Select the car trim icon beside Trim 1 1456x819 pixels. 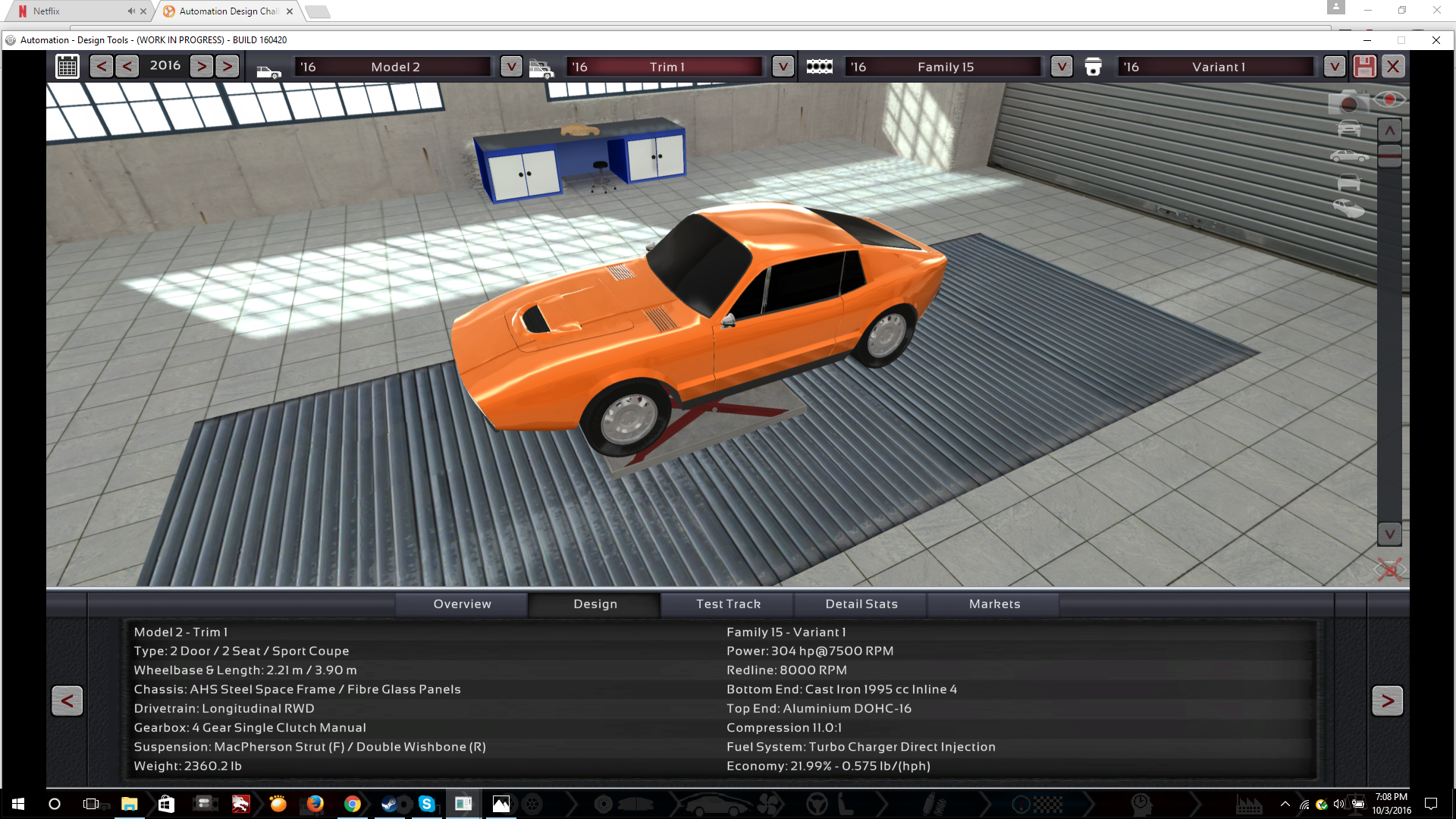tap(541, 69)
